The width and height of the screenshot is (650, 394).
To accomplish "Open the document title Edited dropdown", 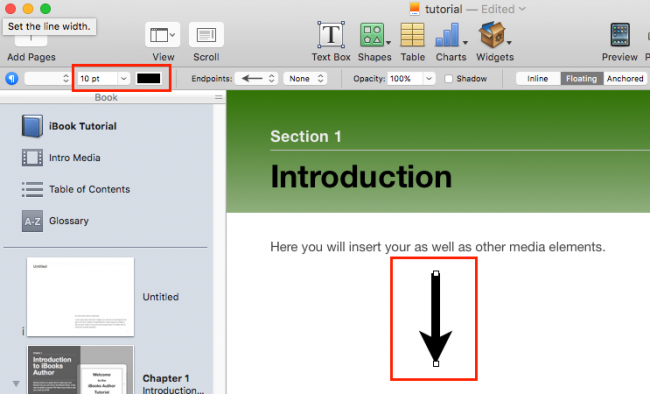I will [522, 9].
